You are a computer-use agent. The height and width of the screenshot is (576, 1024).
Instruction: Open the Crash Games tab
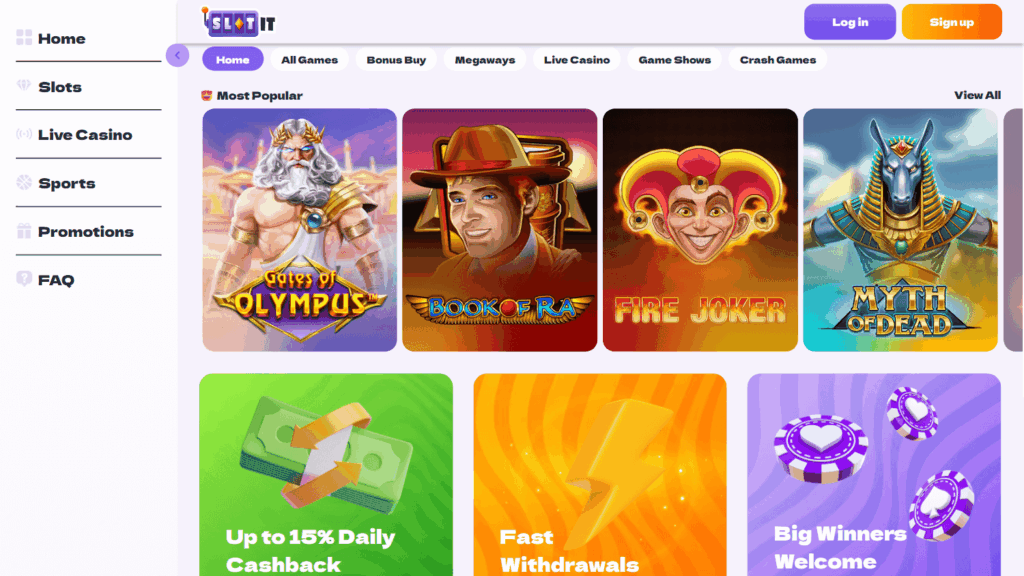(778, 59)
